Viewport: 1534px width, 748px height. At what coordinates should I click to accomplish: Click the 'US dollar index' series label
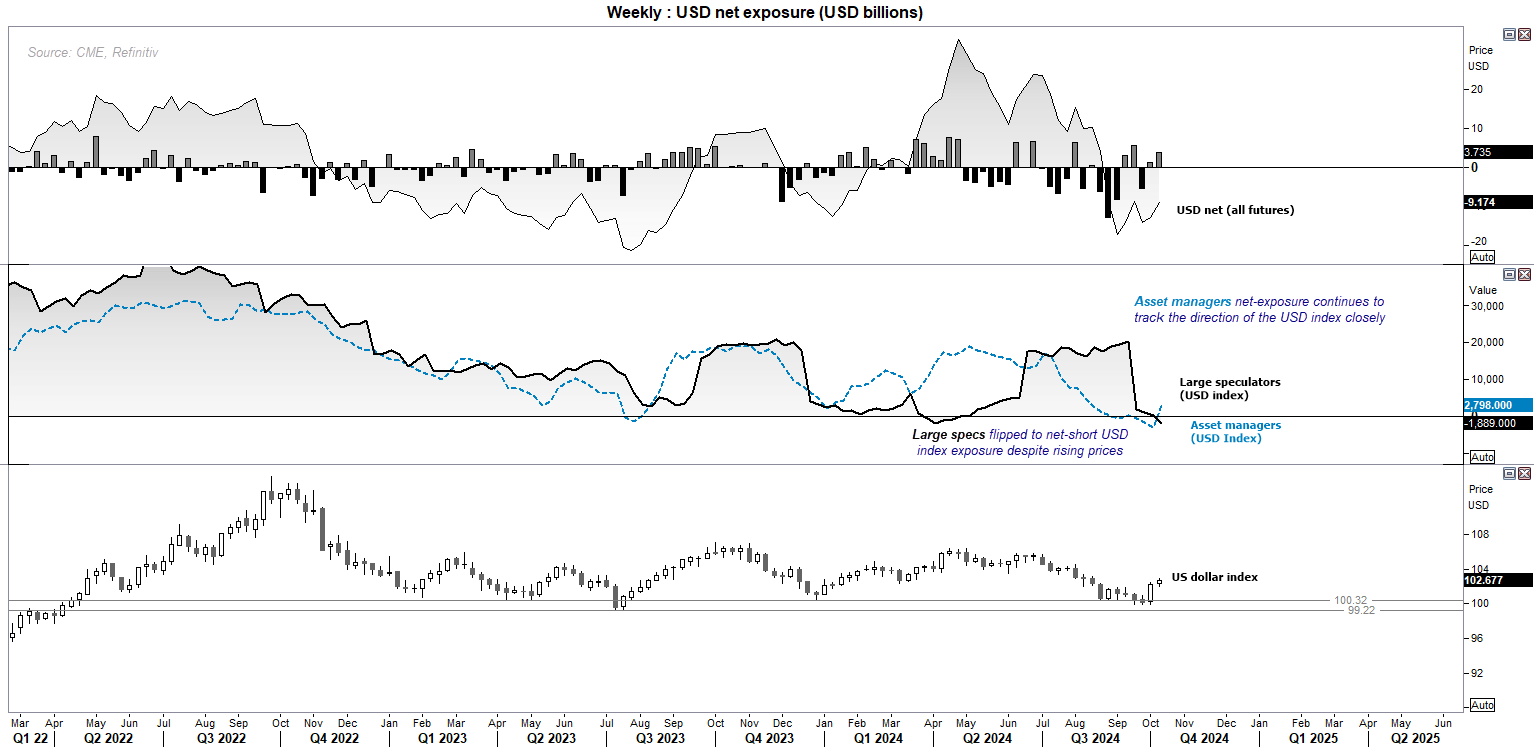1215,577
